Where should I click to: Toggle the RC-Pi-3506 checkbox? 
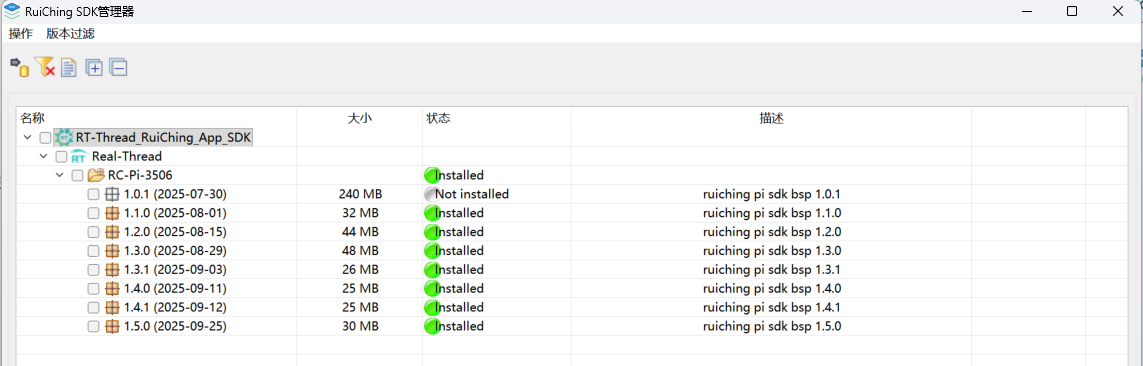(x=77, y=175)
